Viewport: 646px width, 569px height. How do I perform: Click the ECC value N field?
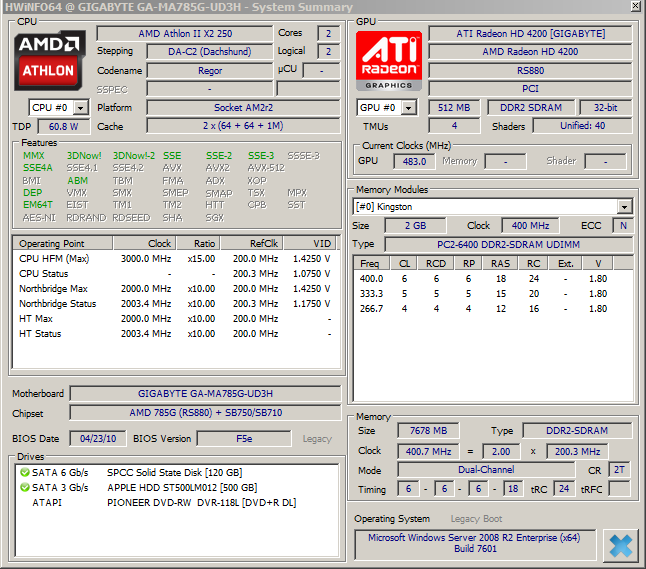pos(623,226)
